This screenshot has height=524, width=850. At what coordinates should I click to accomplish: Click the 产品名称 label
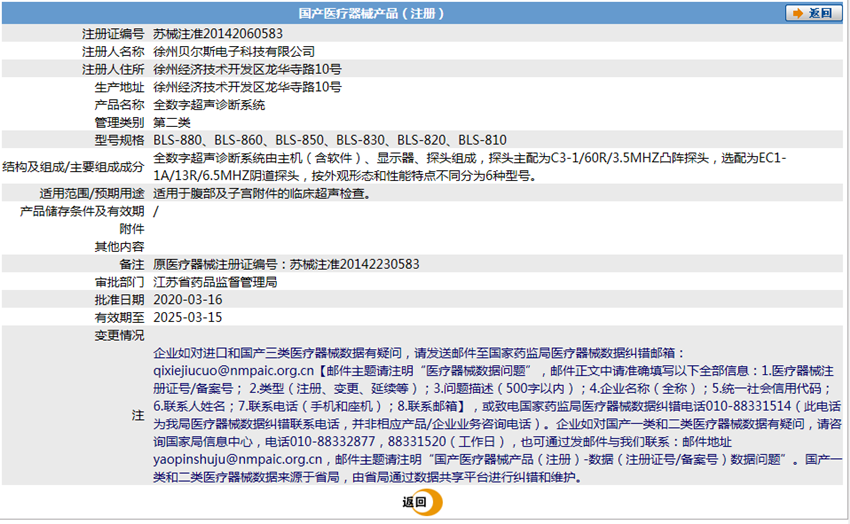pyautogui.click(x=119, y=105)
